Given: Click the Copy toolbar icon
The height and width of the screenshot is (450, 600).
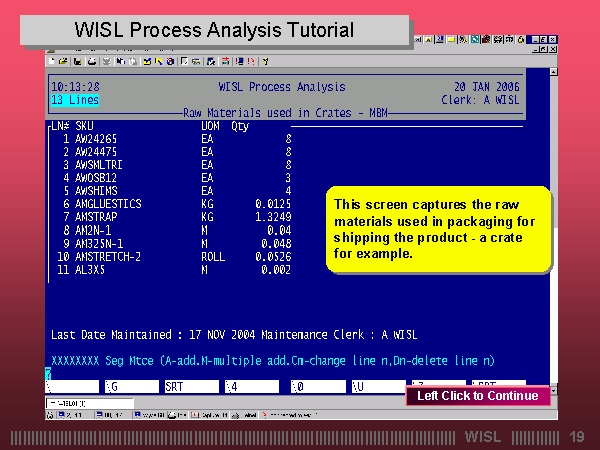Looking at the screenshot, I should coord(118,60).
